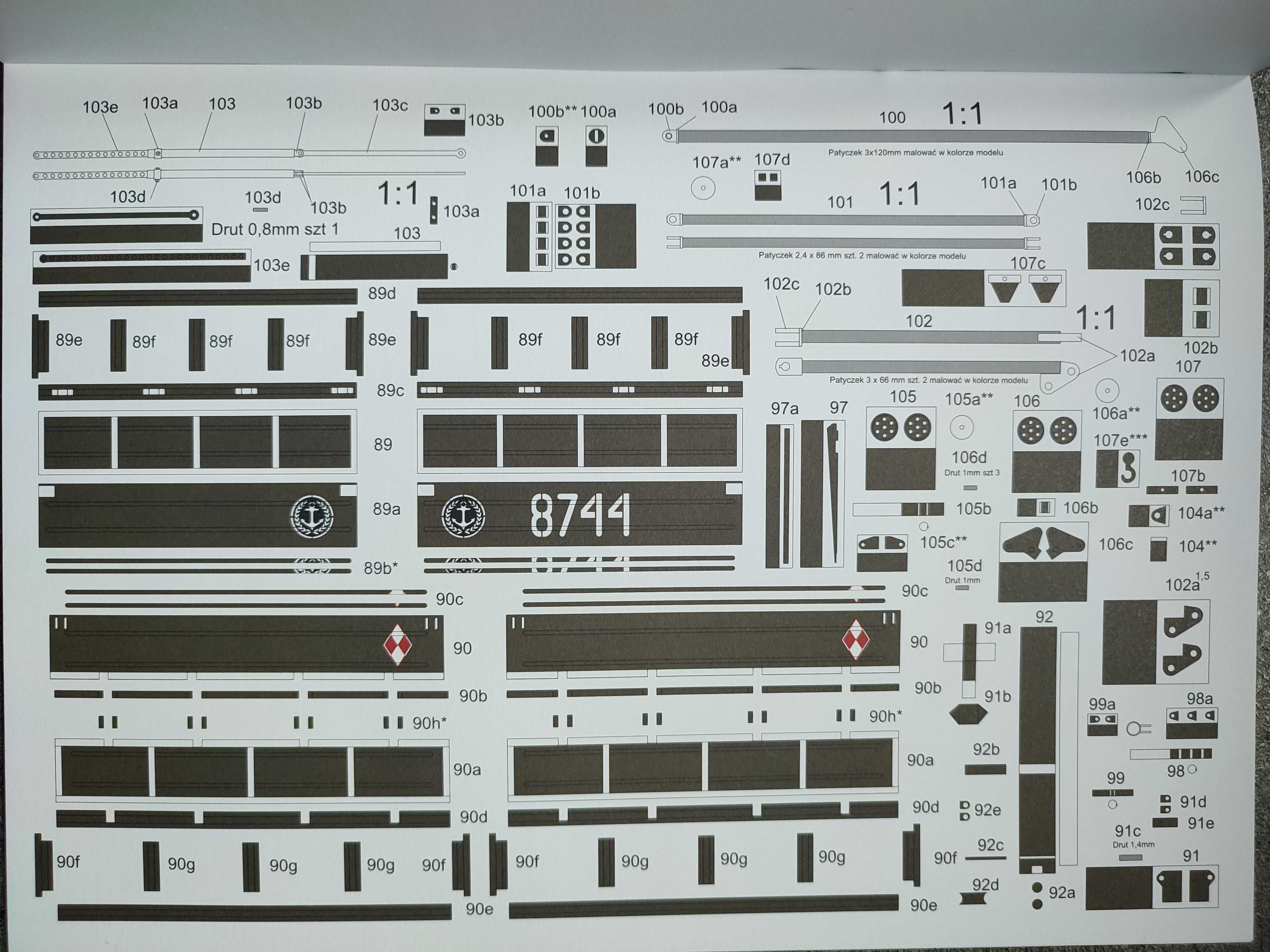
Task: Click the red-white checkerboard on left 90 panel
Action: (397, 645)
